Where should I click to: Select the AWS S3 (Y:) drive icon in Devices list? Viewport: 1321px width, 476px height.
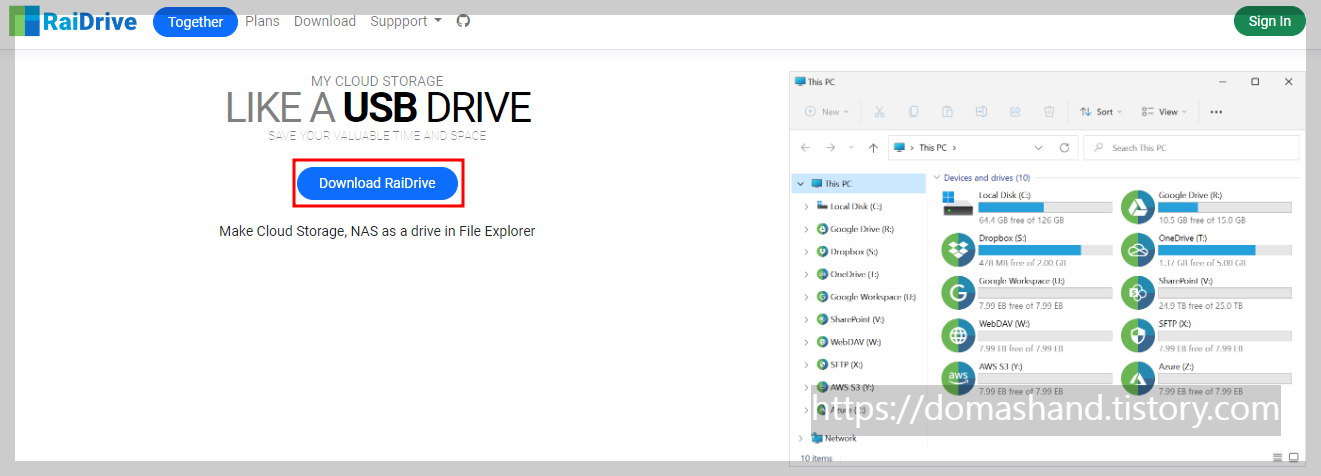click(x=958, y=377)
